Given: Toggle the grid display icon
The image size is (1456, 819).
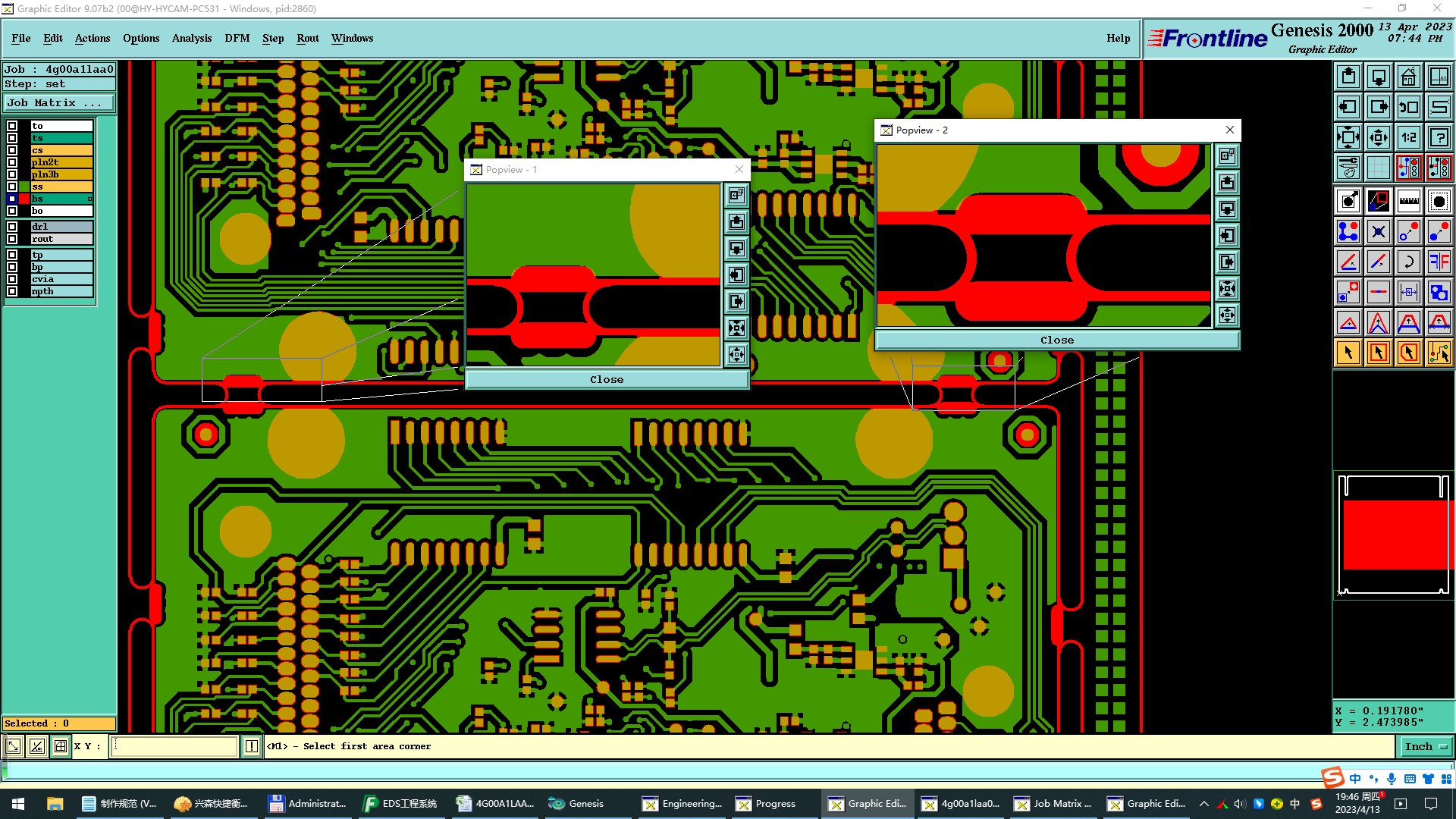Looking at the screenshot, I should (x=1379, y=168).
